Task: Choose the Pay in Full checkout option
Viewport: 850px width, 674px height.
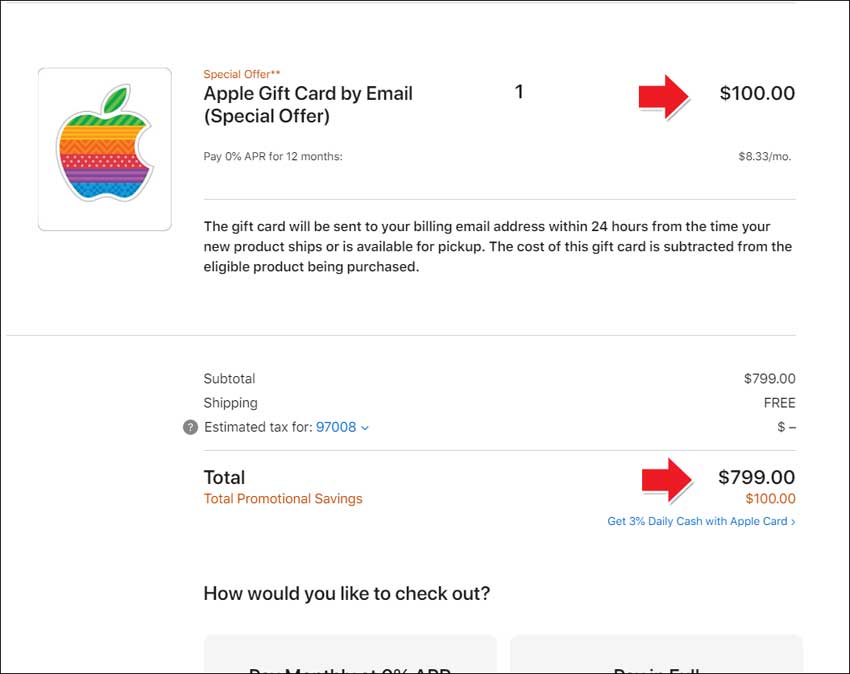Action: (x=656, y=654)
